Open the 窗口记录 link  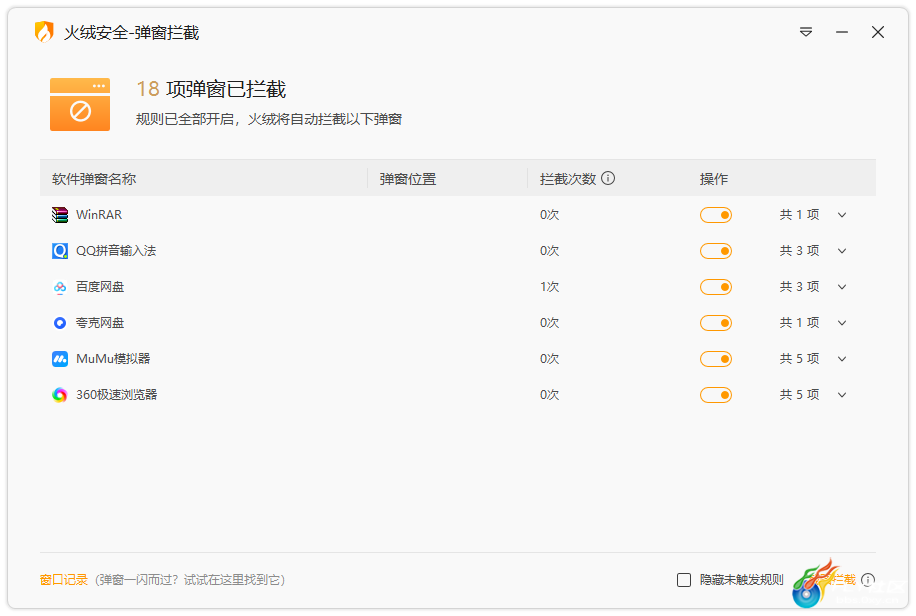(x=64, y=580)
